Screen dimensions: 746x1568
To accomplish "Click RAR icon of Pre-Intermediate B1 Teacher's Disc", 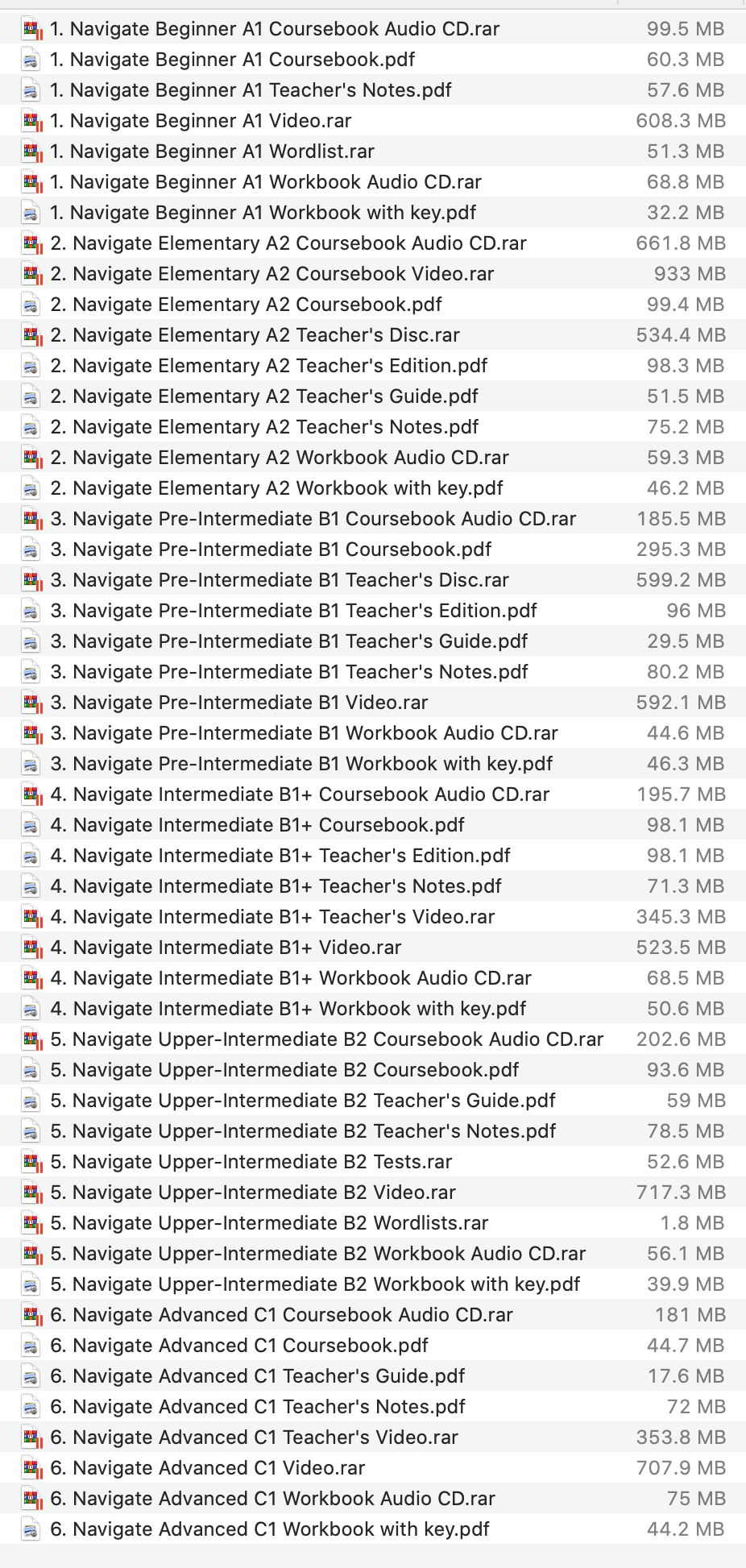I will 31,581.
